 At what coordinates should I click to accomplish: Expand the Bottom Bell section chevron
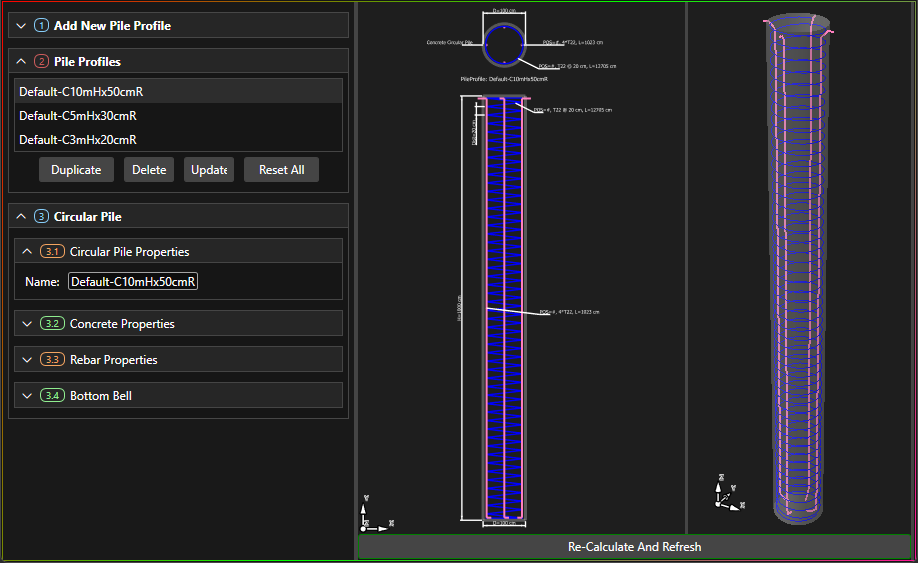(27, 396)
